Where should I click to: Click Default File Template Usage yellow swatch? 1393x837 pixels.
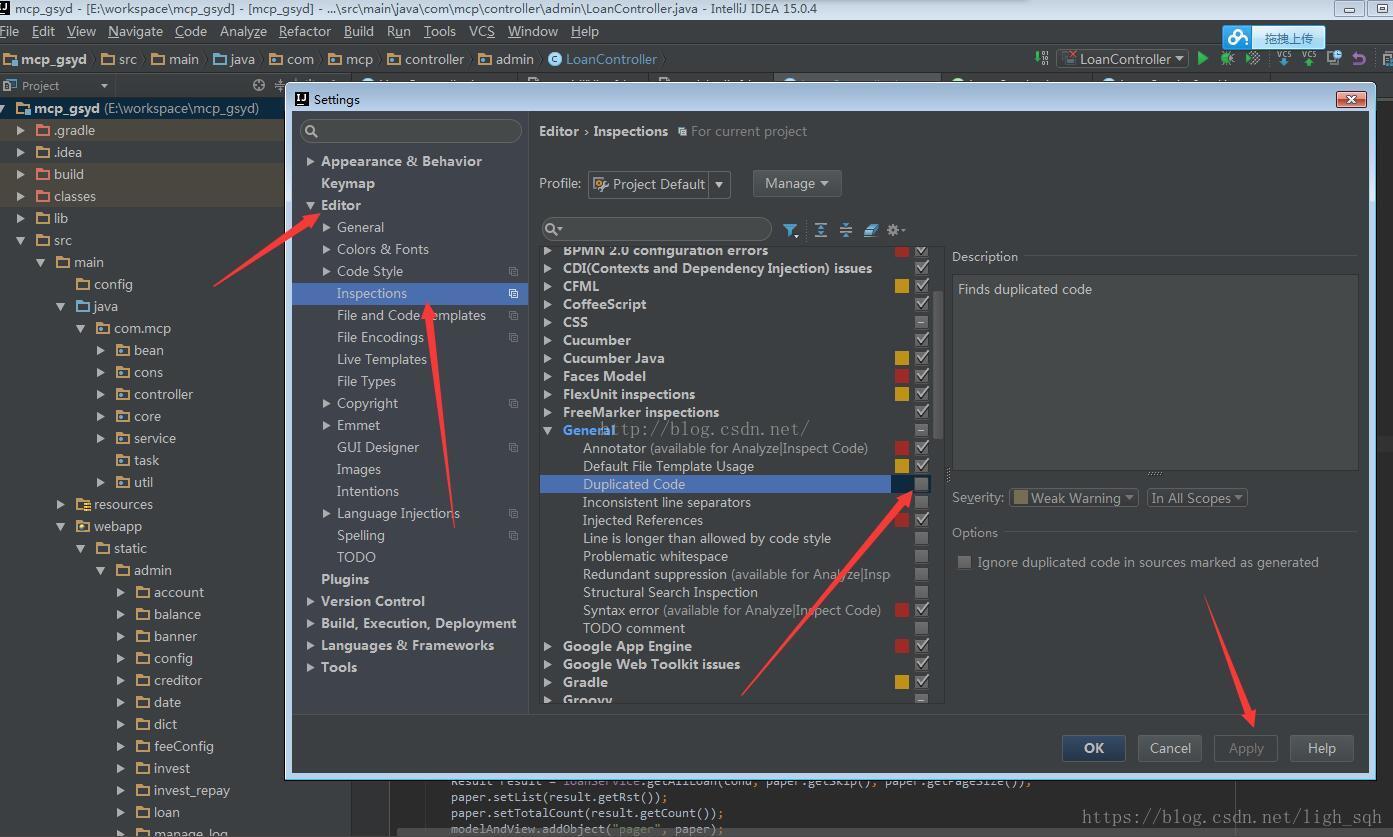pyautogui.click(x=902, y=466)
